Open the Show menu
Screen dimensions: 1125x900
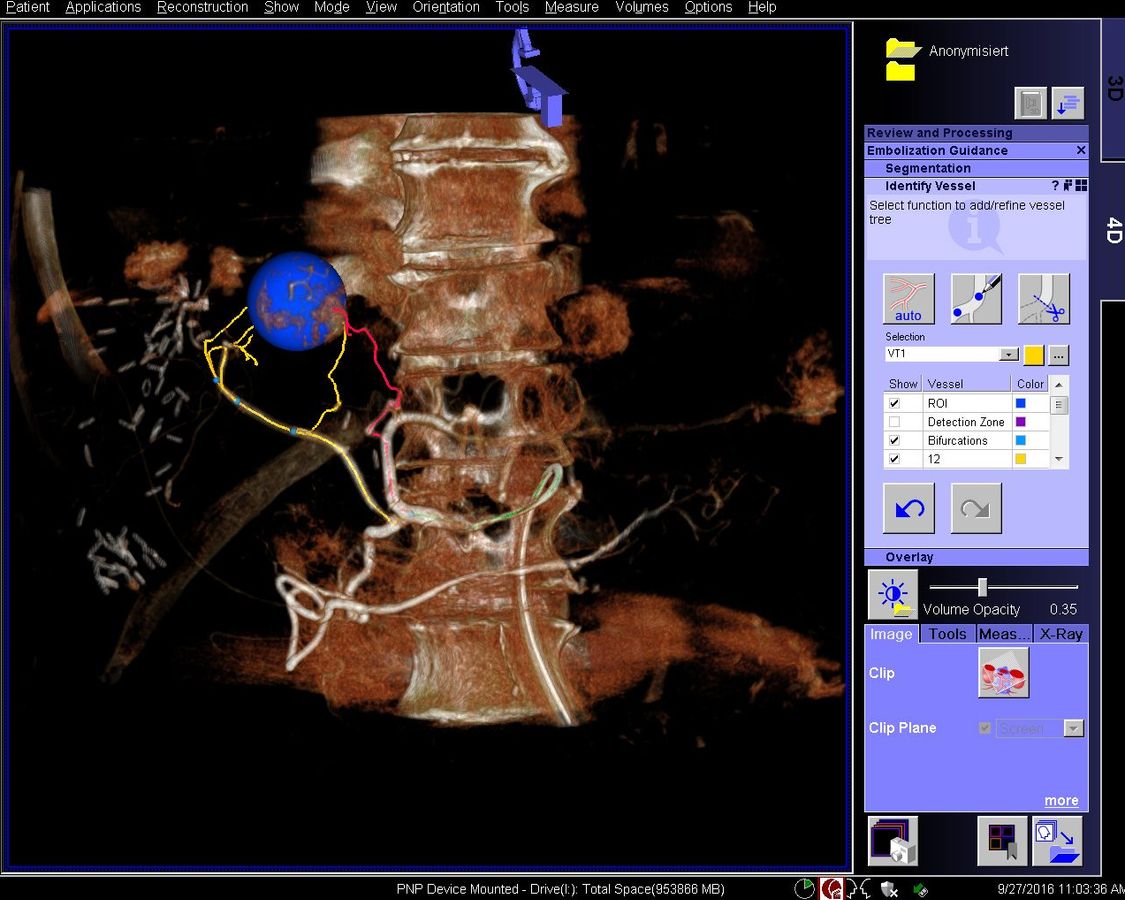tap(281, 8)
